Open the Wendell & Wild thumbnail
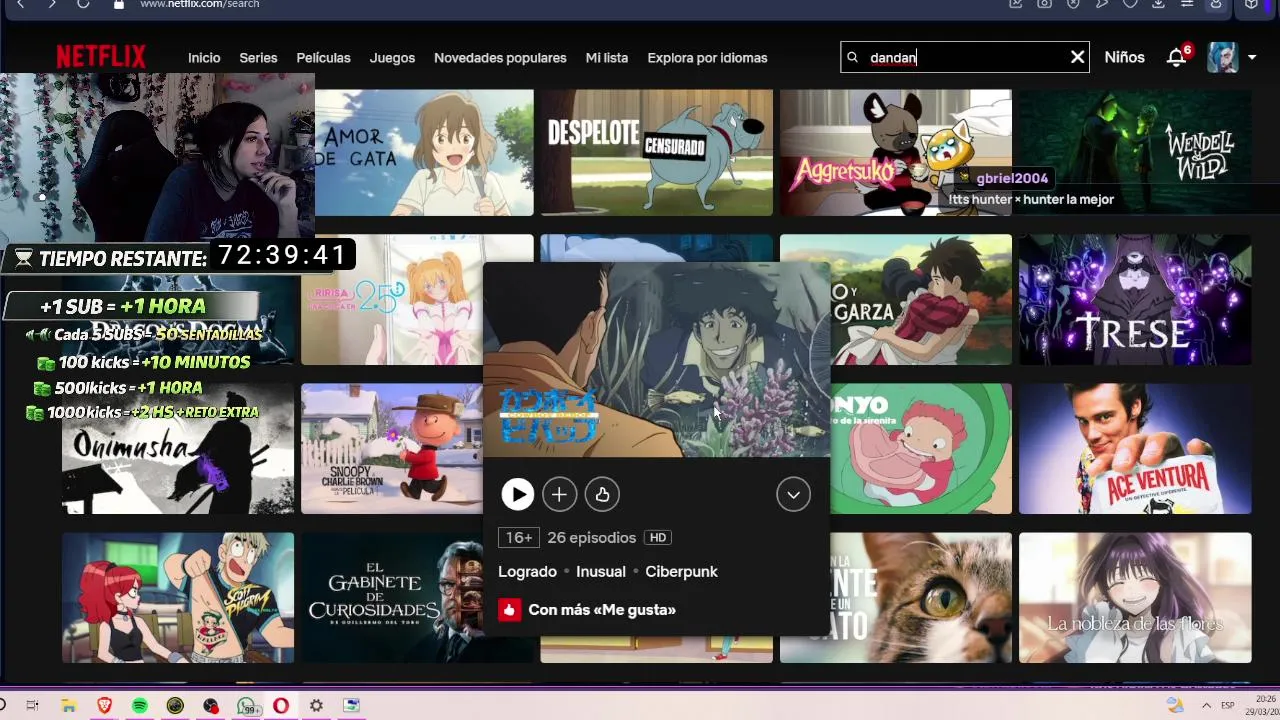 coord(1135,152)
